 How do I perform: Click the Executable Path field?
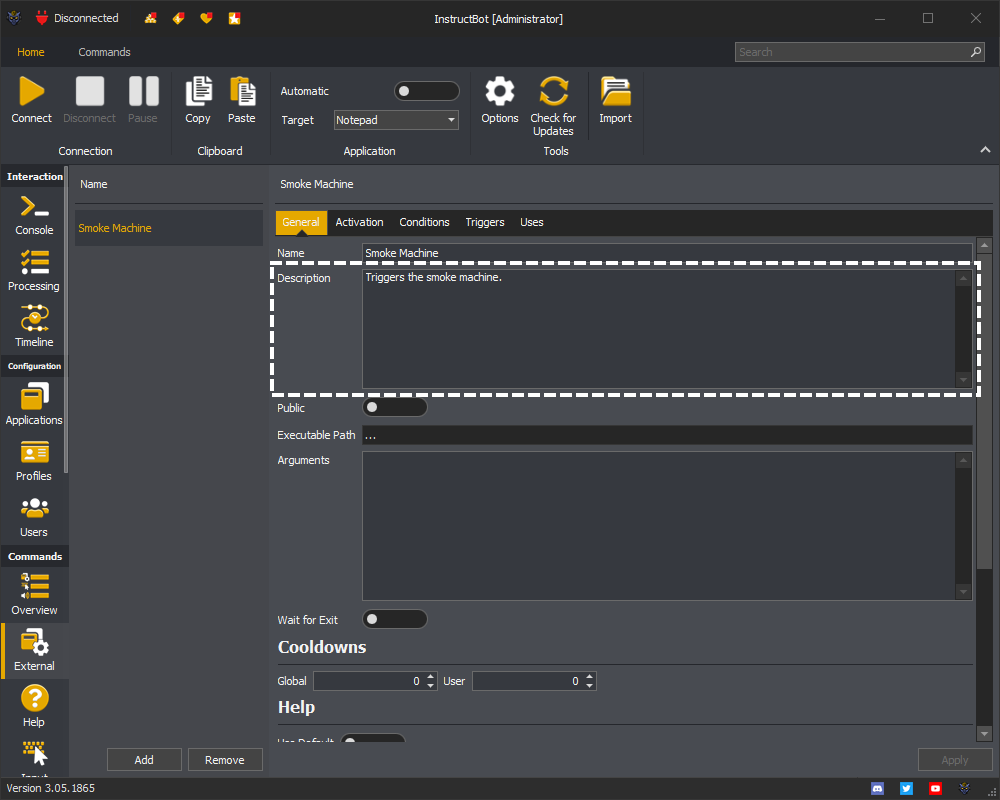click(x=667, y=435)
